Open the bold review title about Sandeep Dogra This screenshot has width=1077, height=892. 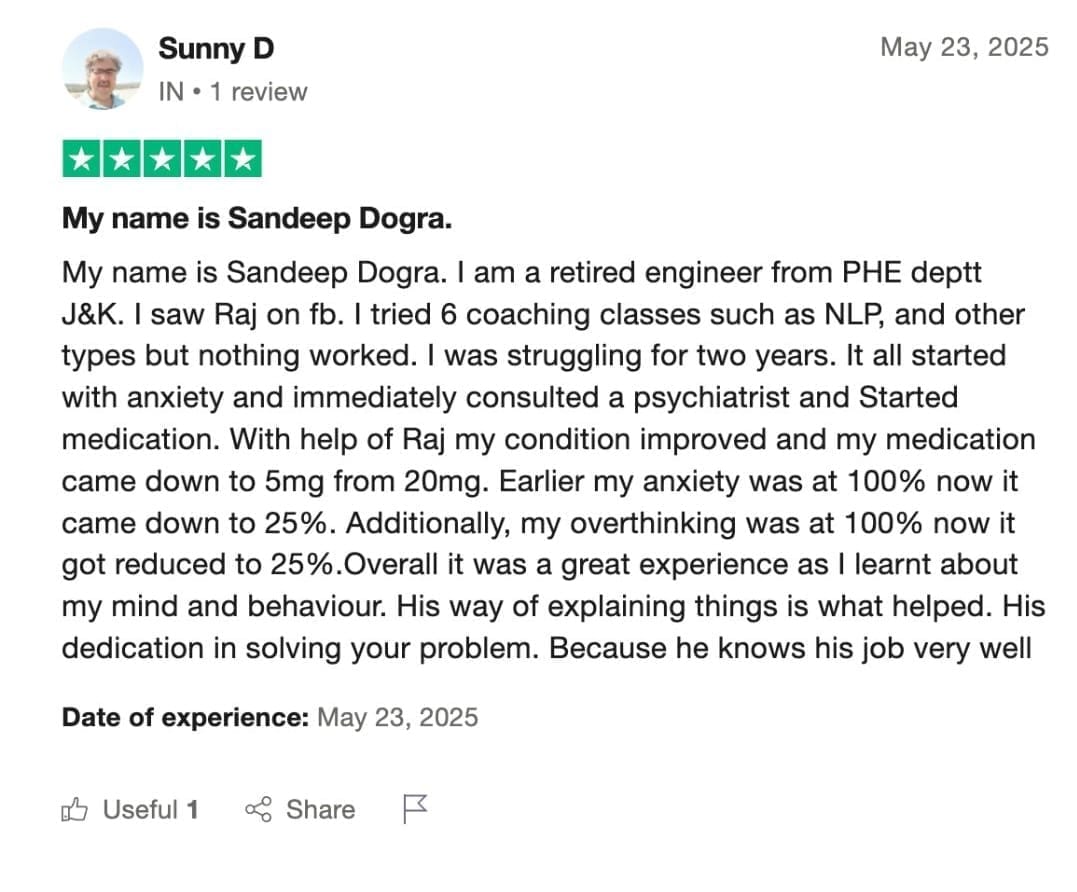[257, 218]
